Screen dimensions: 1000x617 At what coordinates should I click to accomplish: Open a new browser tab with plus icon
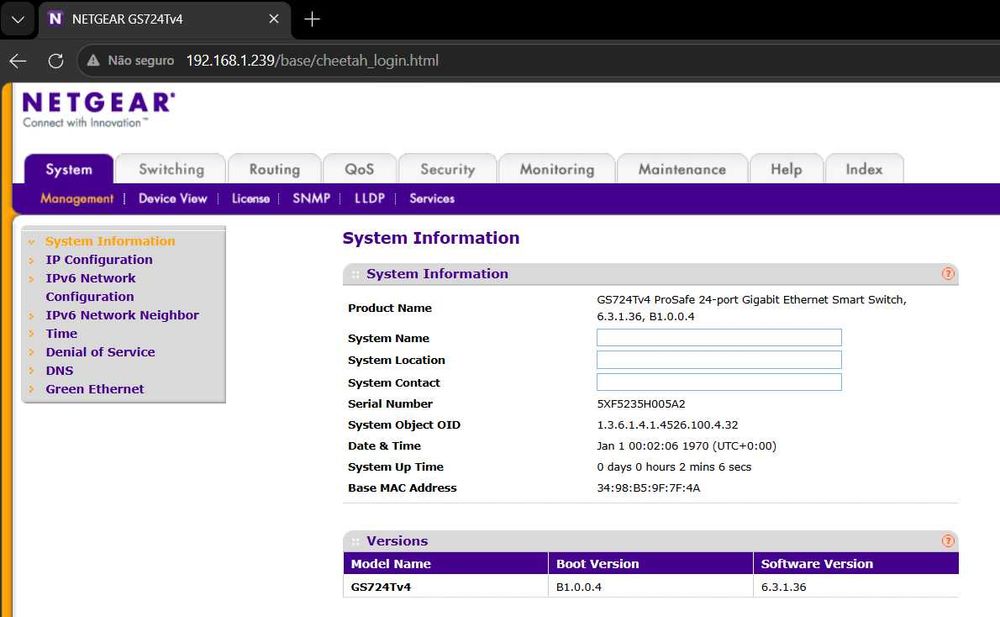point(312,19)
